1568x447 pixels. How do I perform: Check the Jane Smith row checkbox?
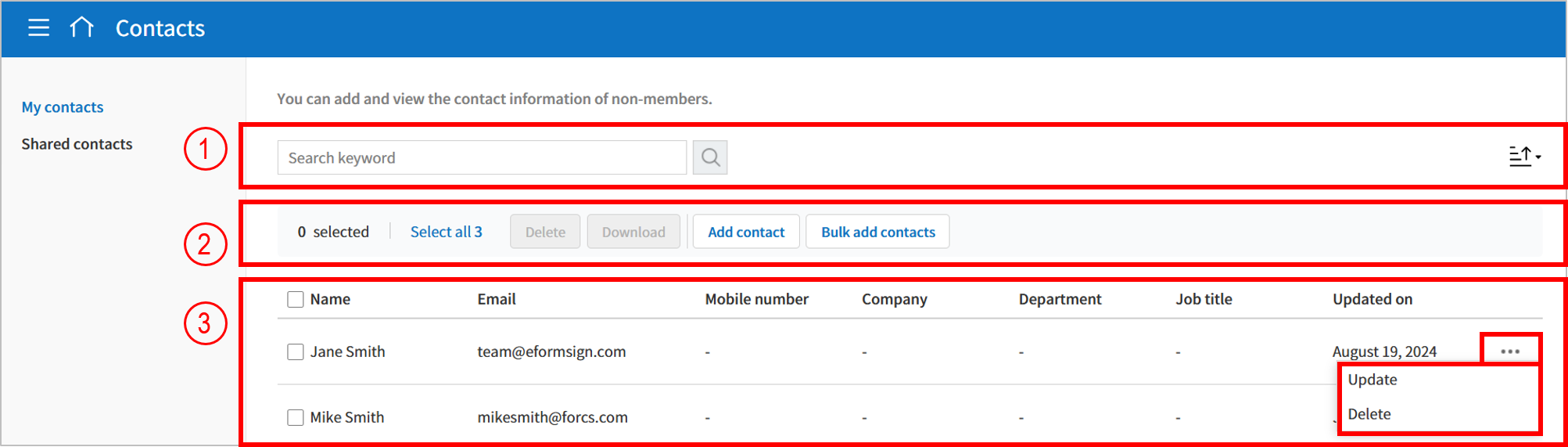pos(296,351)
